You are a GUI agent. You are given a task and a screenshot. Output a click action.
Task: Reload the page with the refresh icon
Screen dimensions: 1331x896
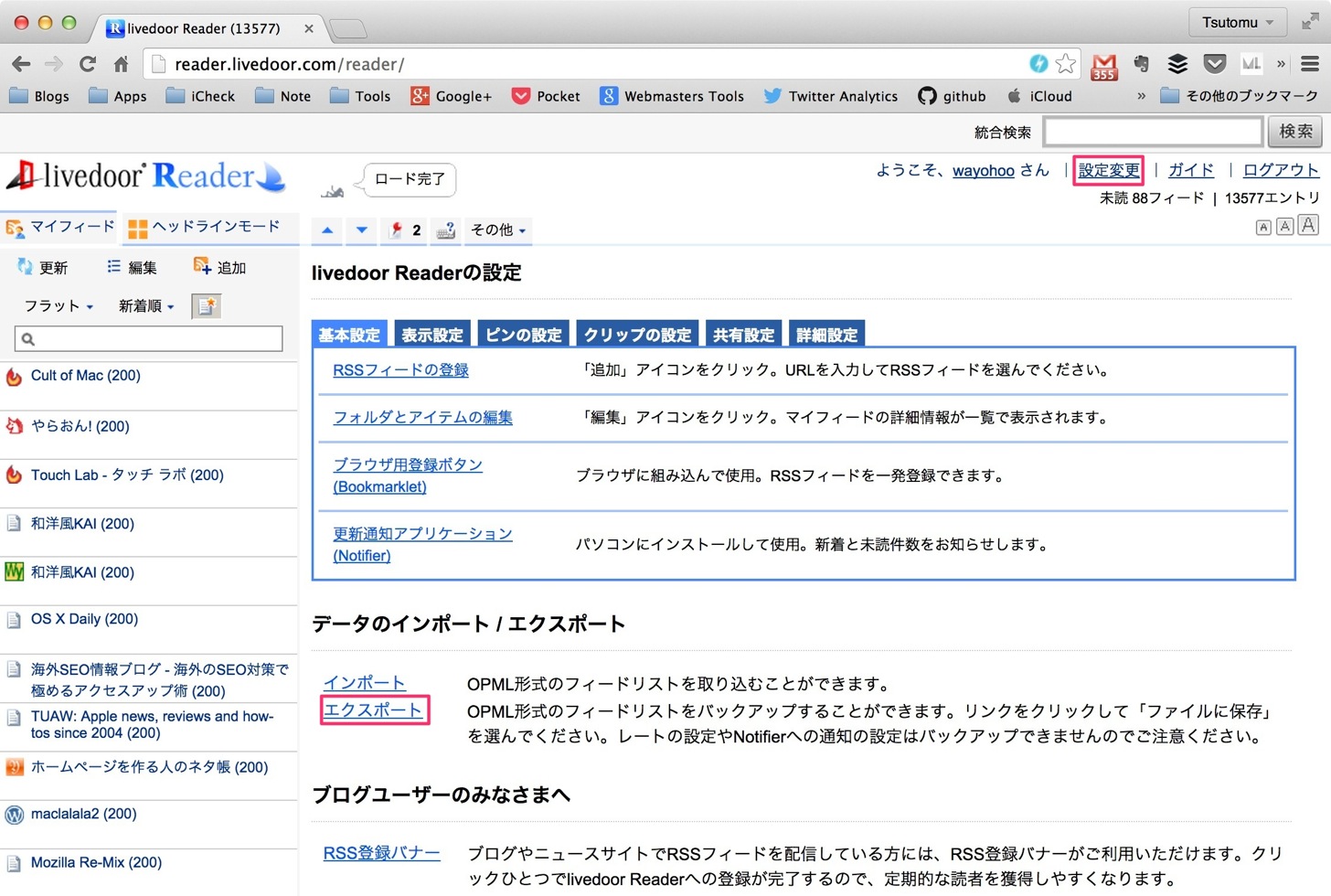point(88,64)
